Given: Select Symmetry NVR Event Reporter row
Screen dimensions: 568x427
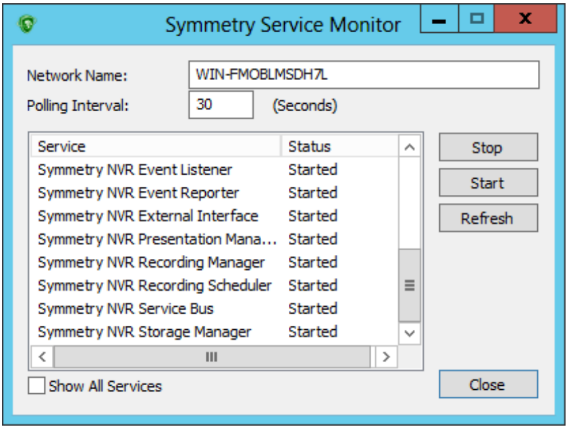Looking at the screenshot, I should (x=214, y=193).
